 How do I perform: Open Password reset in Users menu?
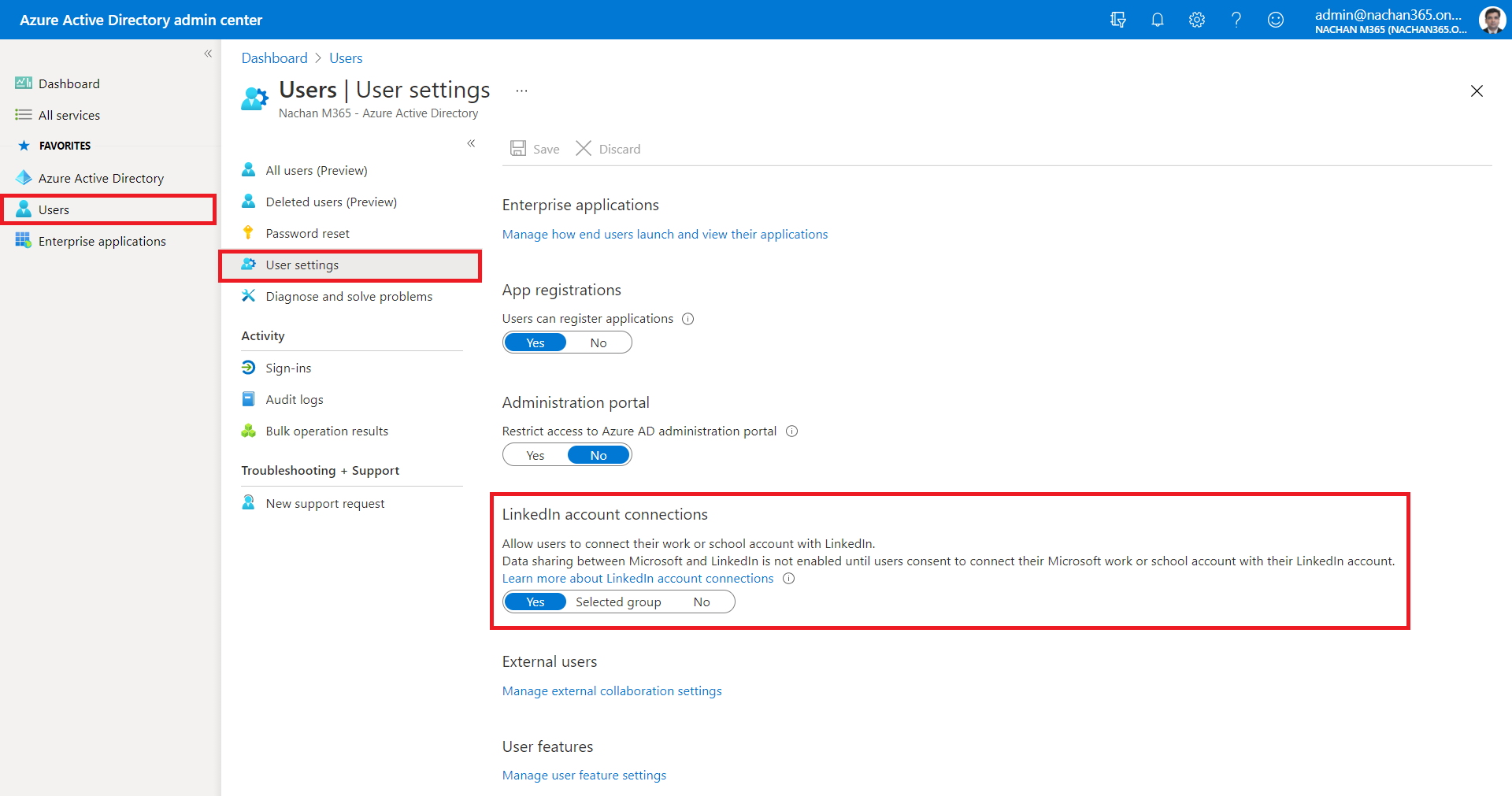(x=307, y=234)
